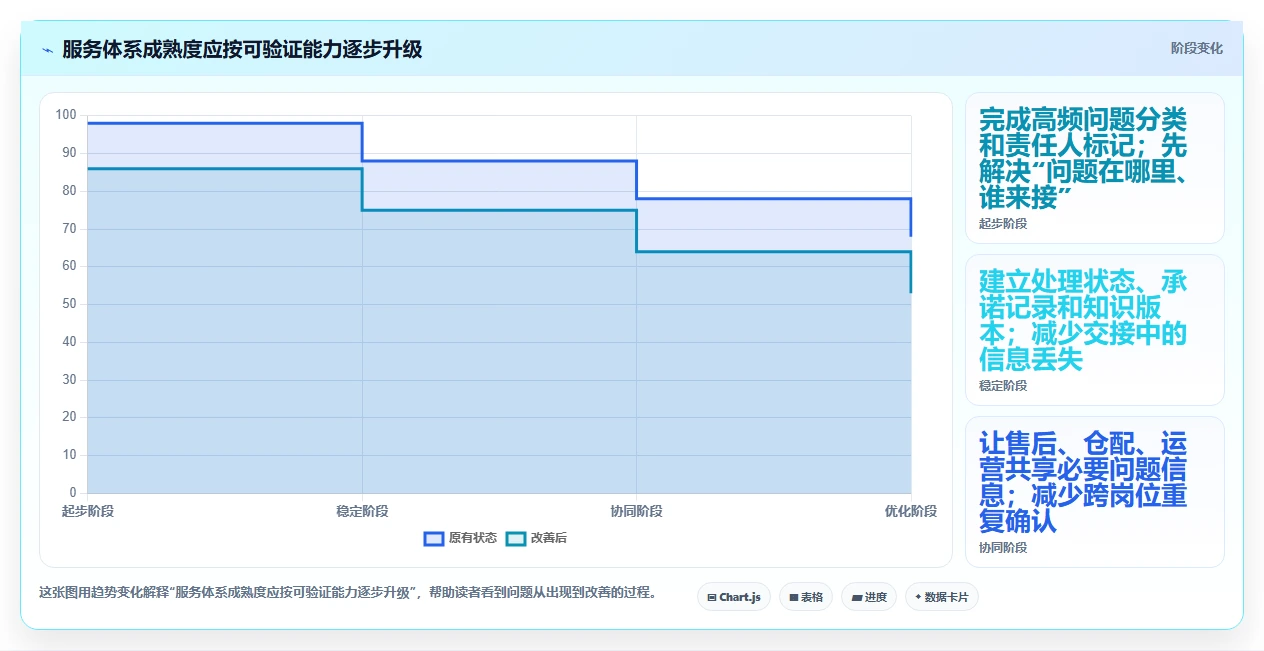Click the 表格 tag button
The width and height of the screenshot is (1264, 651).
click(806, 597)
